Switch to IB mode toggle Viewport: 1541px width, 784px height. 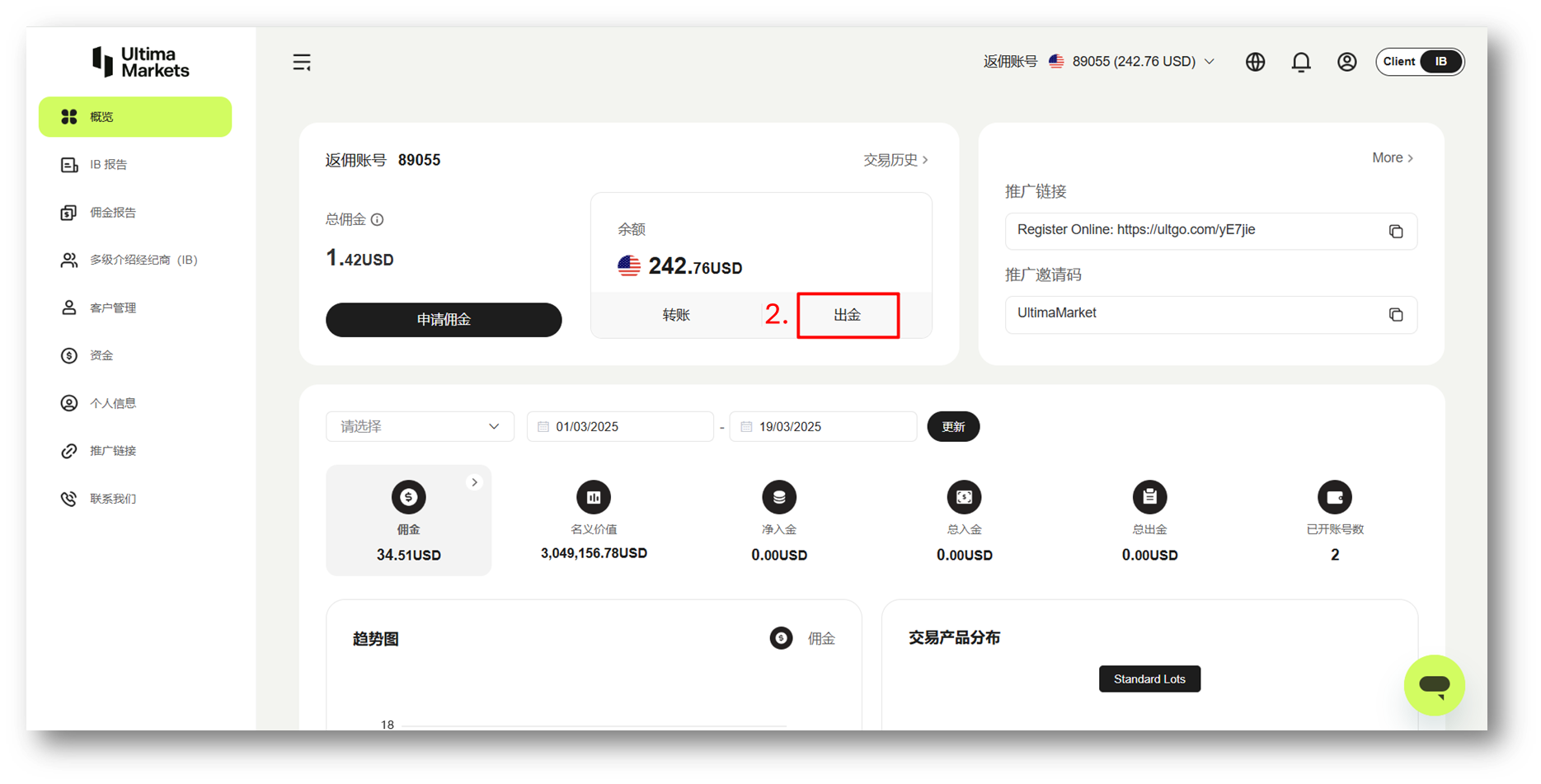tap(1440, 62)
